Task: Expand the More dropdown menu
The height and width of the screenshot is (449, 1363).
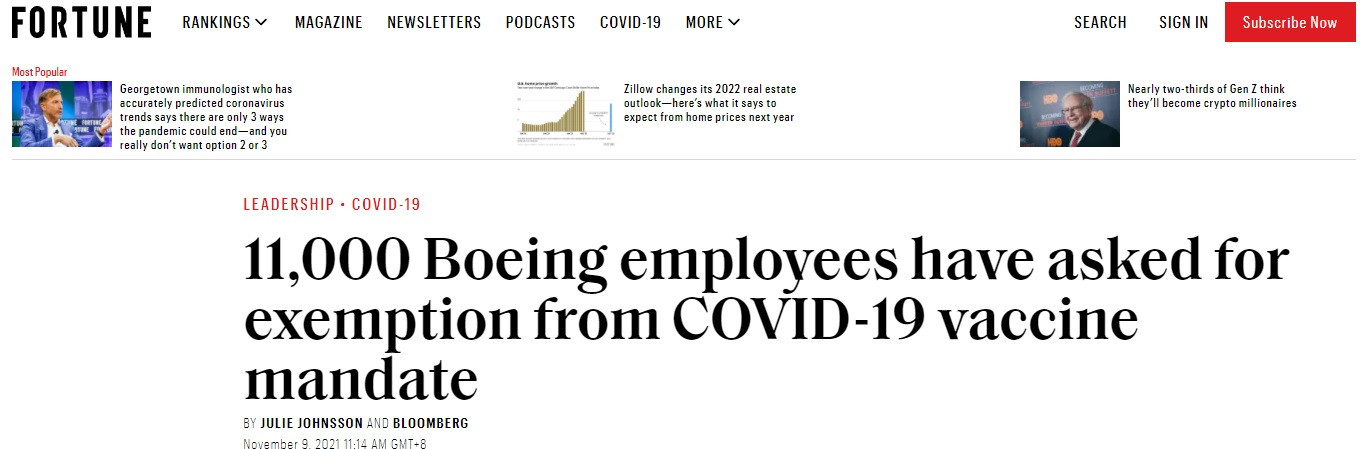Action: (713, 22)
